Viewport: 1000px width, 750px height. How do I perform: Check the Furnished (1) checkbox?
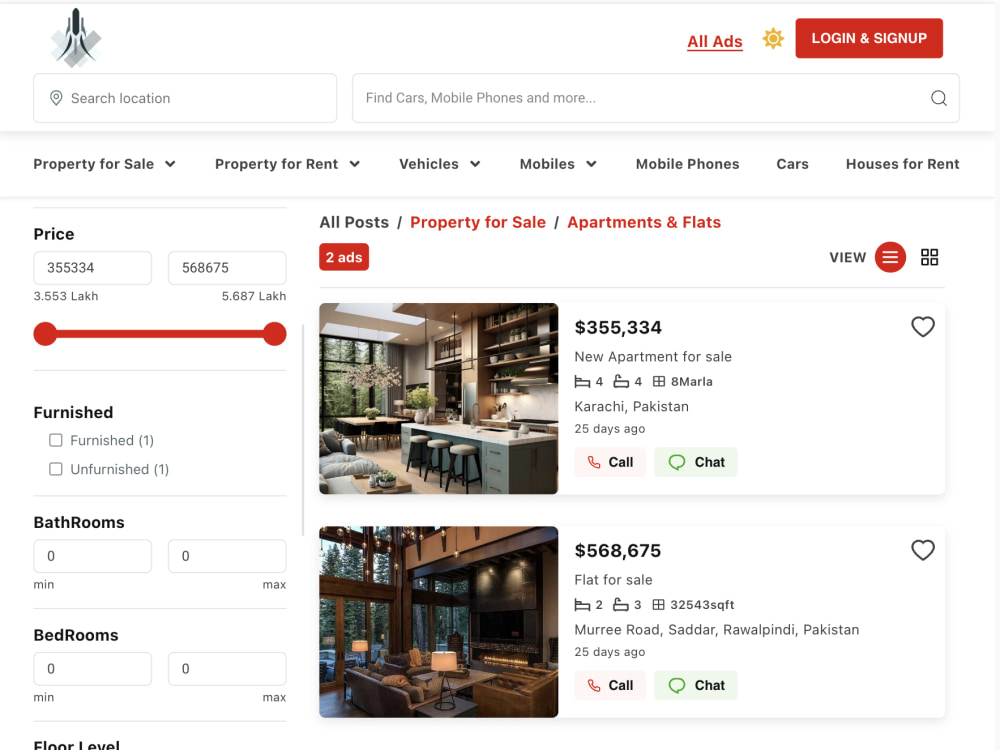tap(55, 440)
